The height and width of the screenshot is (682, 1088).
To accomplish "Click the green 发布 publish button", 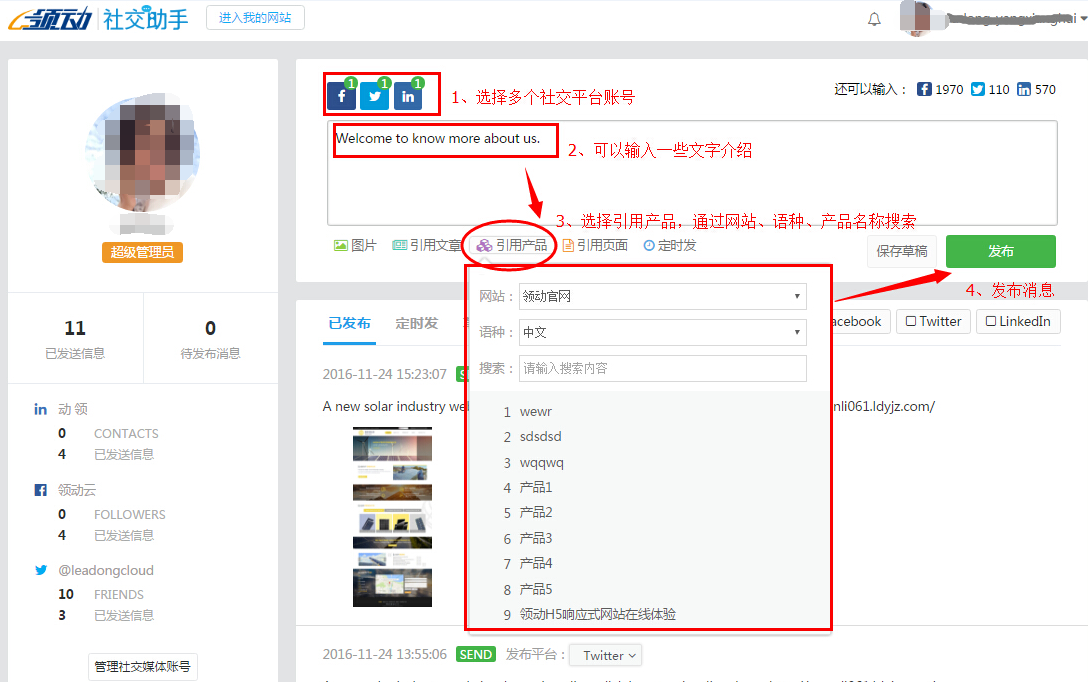I will [x=1000, y=251].
